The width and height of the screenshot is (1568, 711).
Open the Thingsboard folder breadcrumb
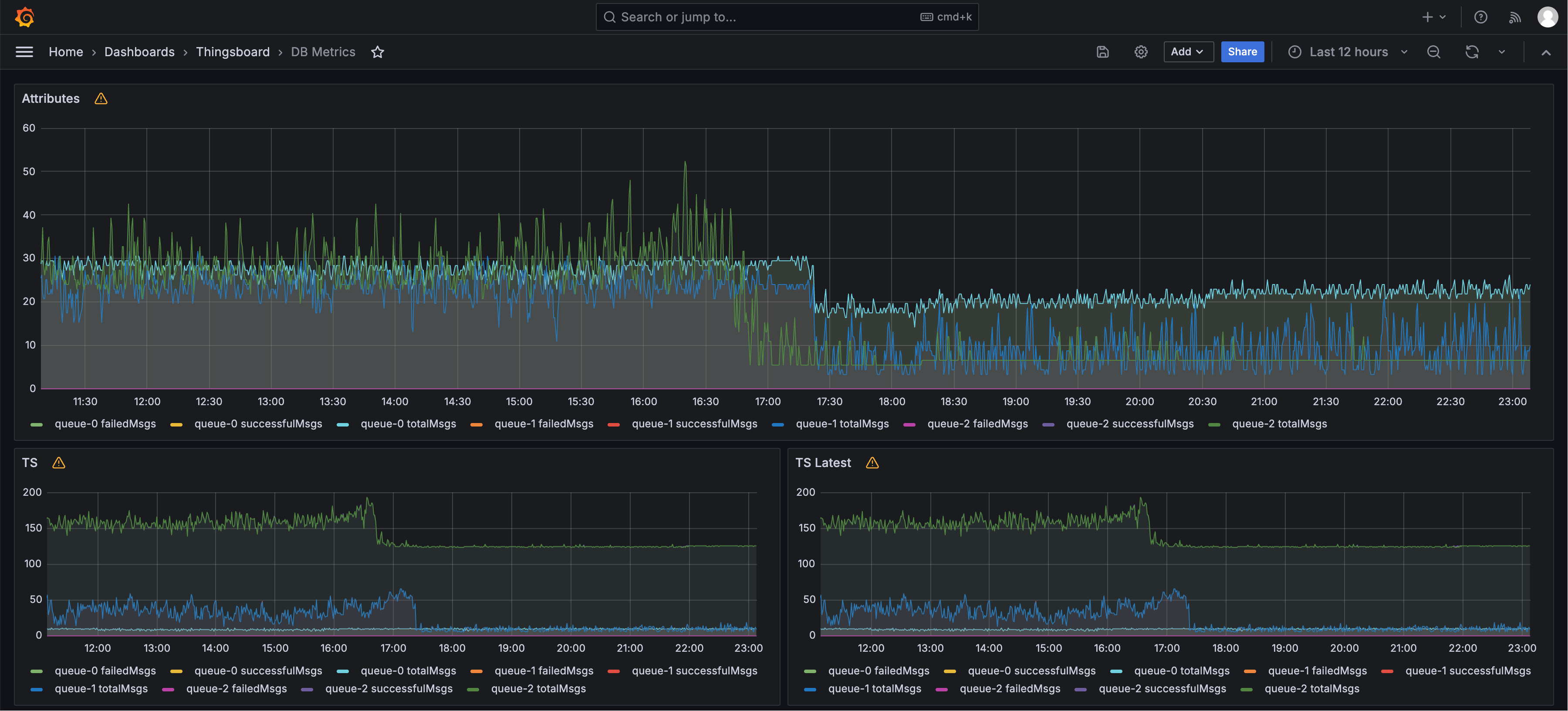[x=233, y=52]
